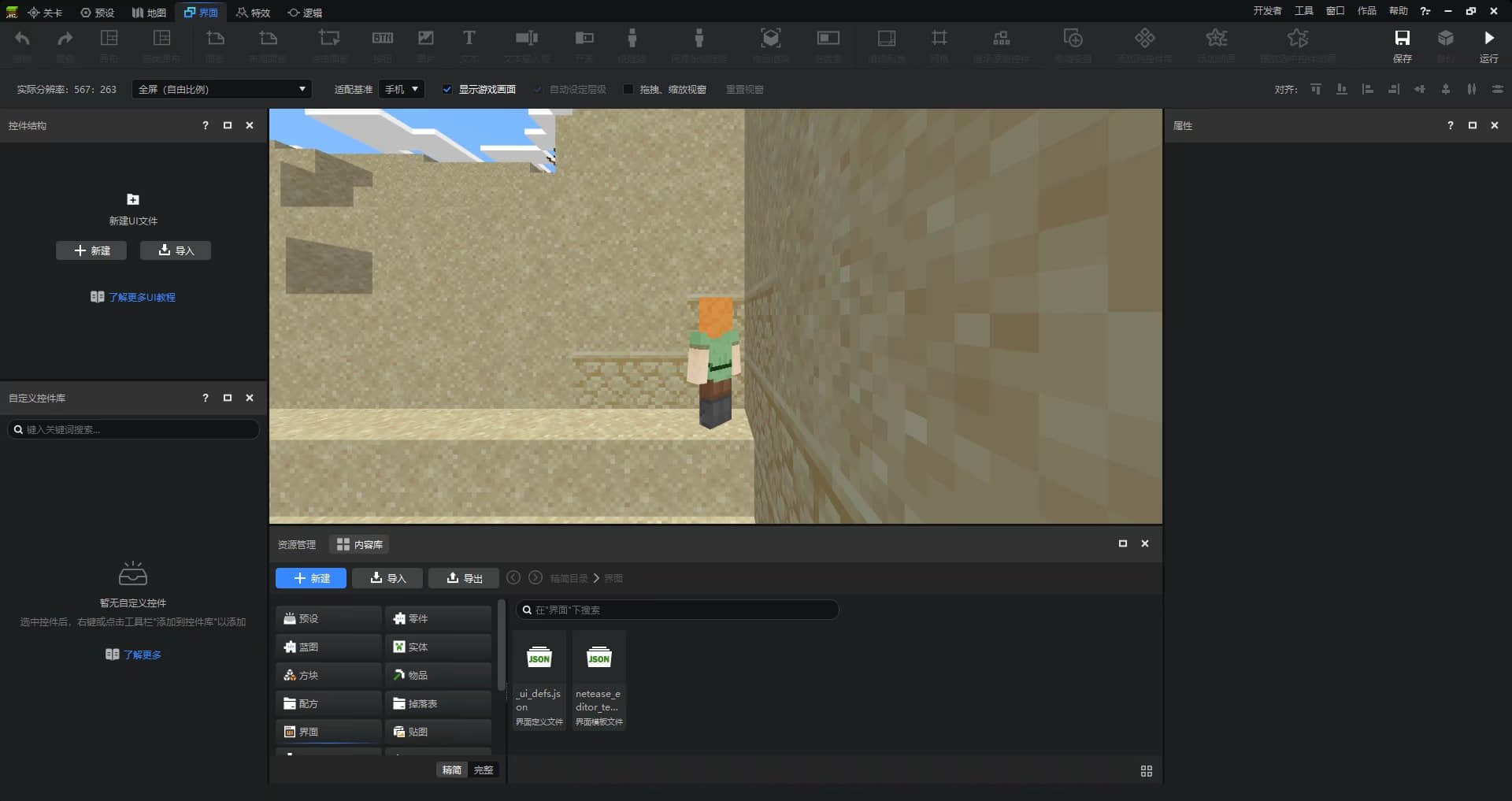
Task: Select the 实体 resource category
Action: 439,647
